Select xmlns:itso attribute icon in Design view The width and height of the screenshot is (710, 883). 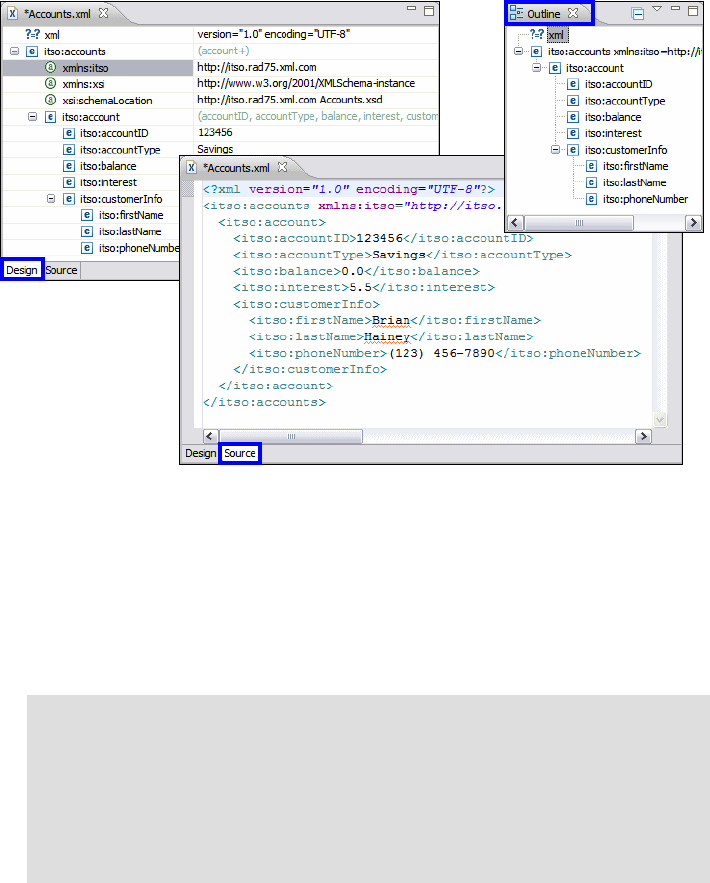coord(51,68)
